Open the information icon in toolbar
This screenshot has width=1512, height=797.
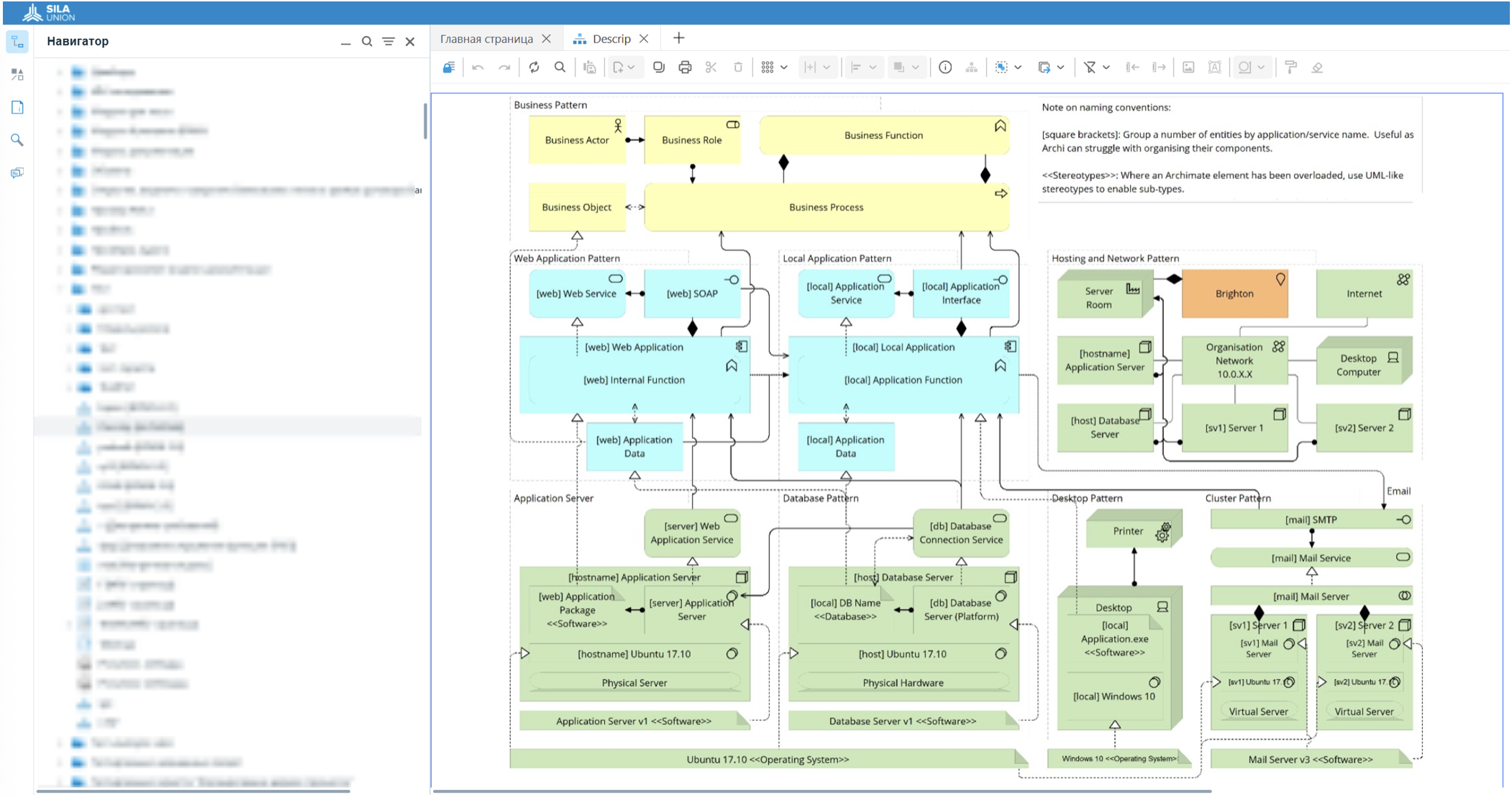[945, 68]
